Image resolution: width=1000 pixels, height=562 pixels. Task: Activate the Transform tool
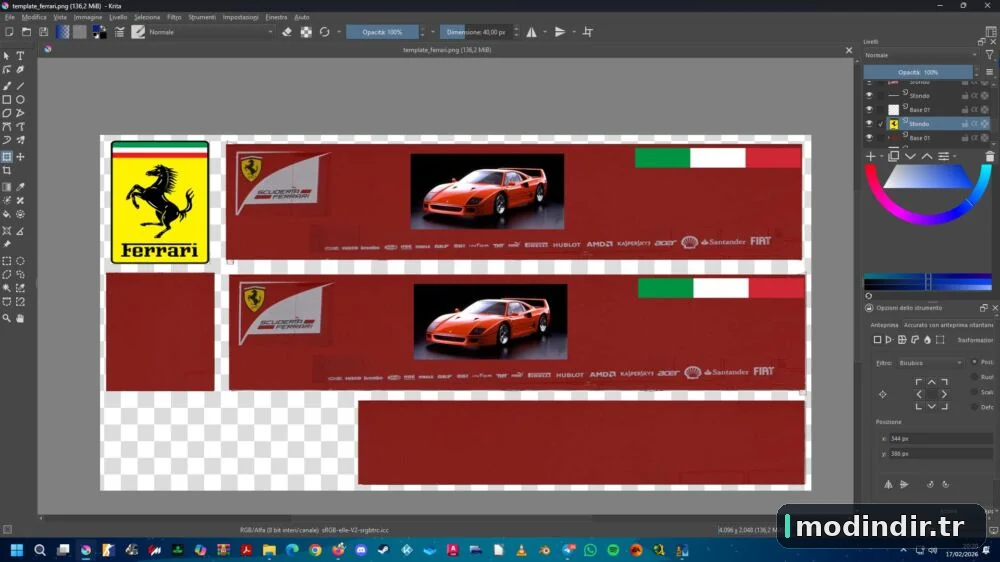(7, 156)
